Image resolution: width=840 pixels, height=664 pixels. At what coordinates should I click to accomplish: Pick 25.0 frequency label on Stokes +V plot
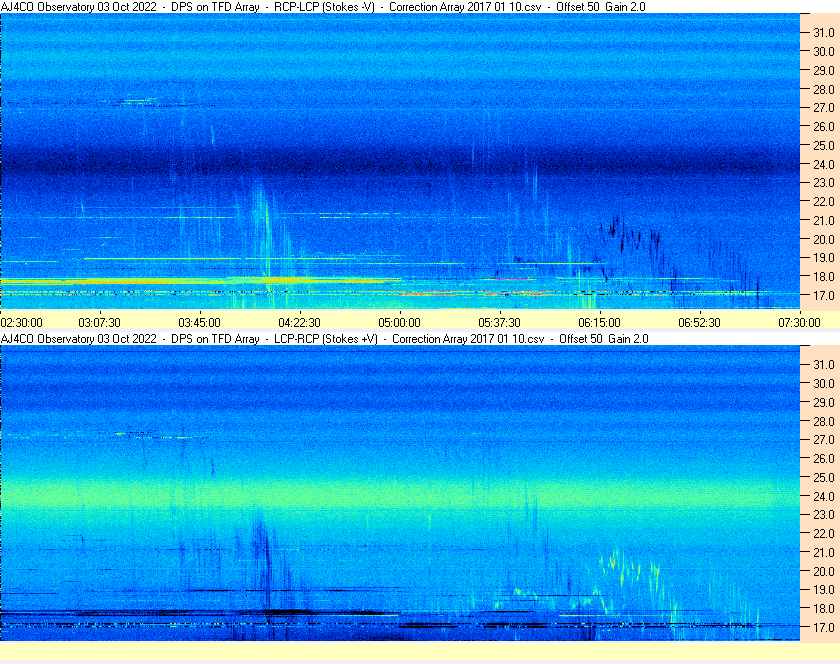coord(824,477)
